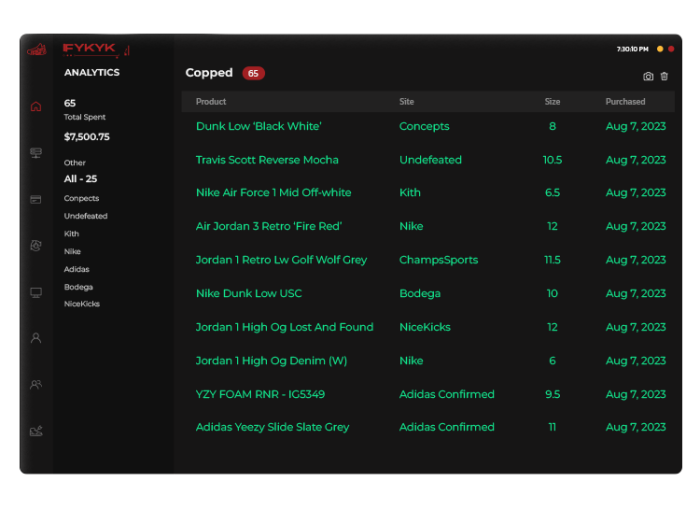Click the trash can delete icon
This screenshot has height=510, width=700.
(664, 77)
